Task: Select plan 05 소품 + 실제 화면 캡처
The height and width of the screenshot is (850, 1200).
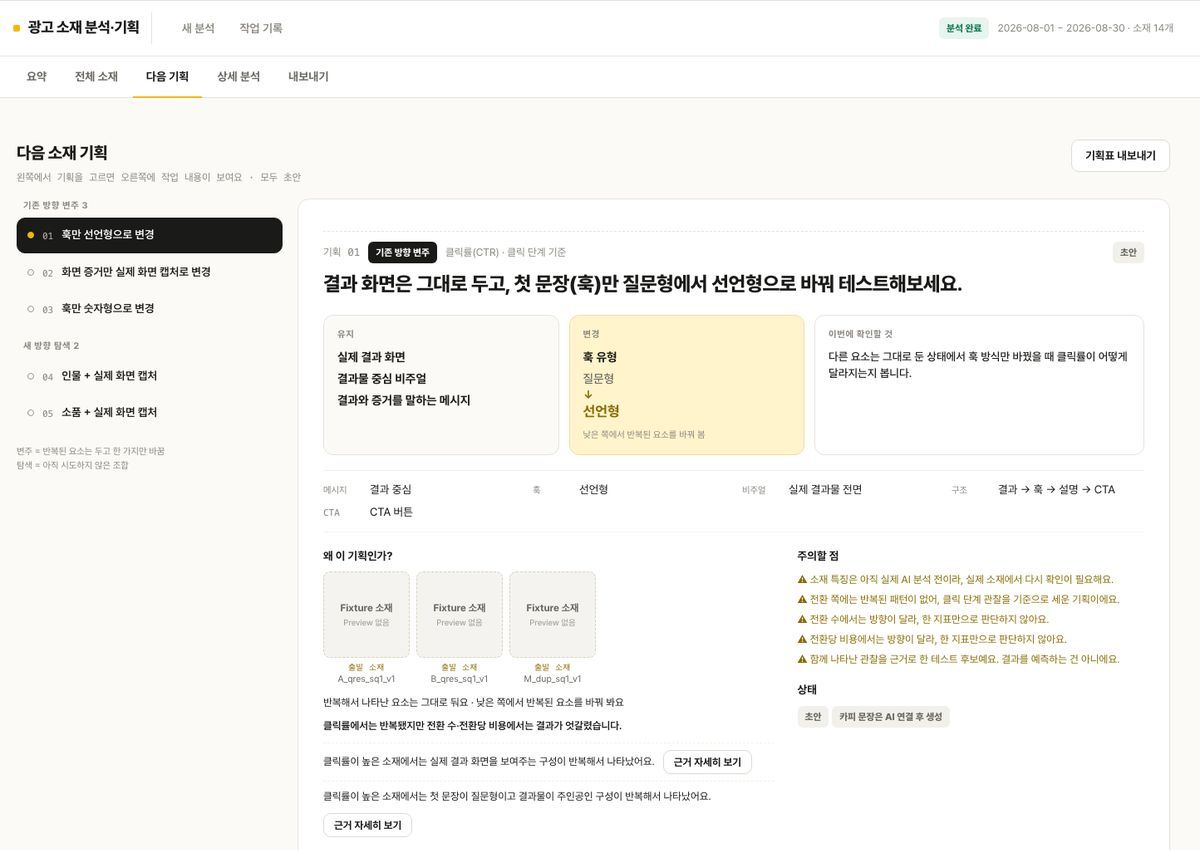Action: [x=149, y=412]
